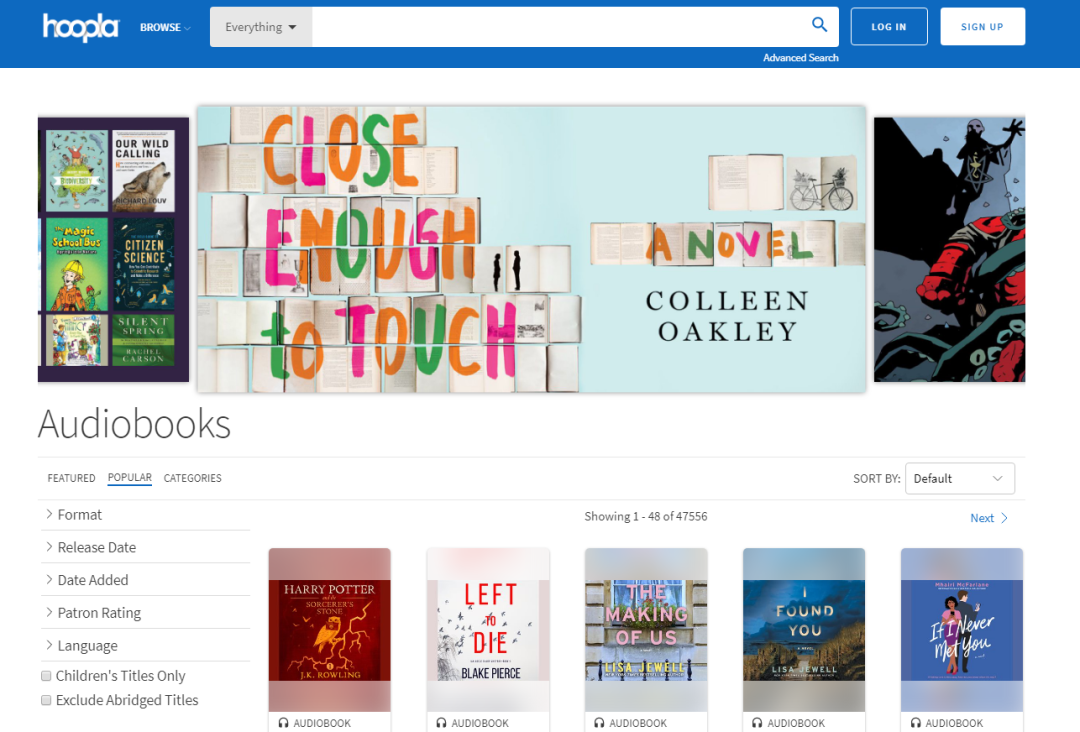1080x732 pixels.
Task: Check Exclude Abridged Titles
Action: (46, 700)
